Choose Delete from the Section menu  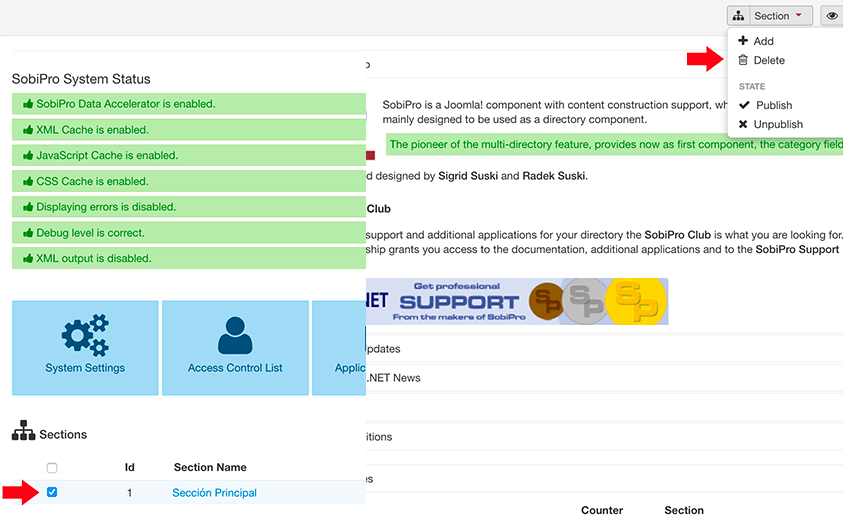click(769, 60)
